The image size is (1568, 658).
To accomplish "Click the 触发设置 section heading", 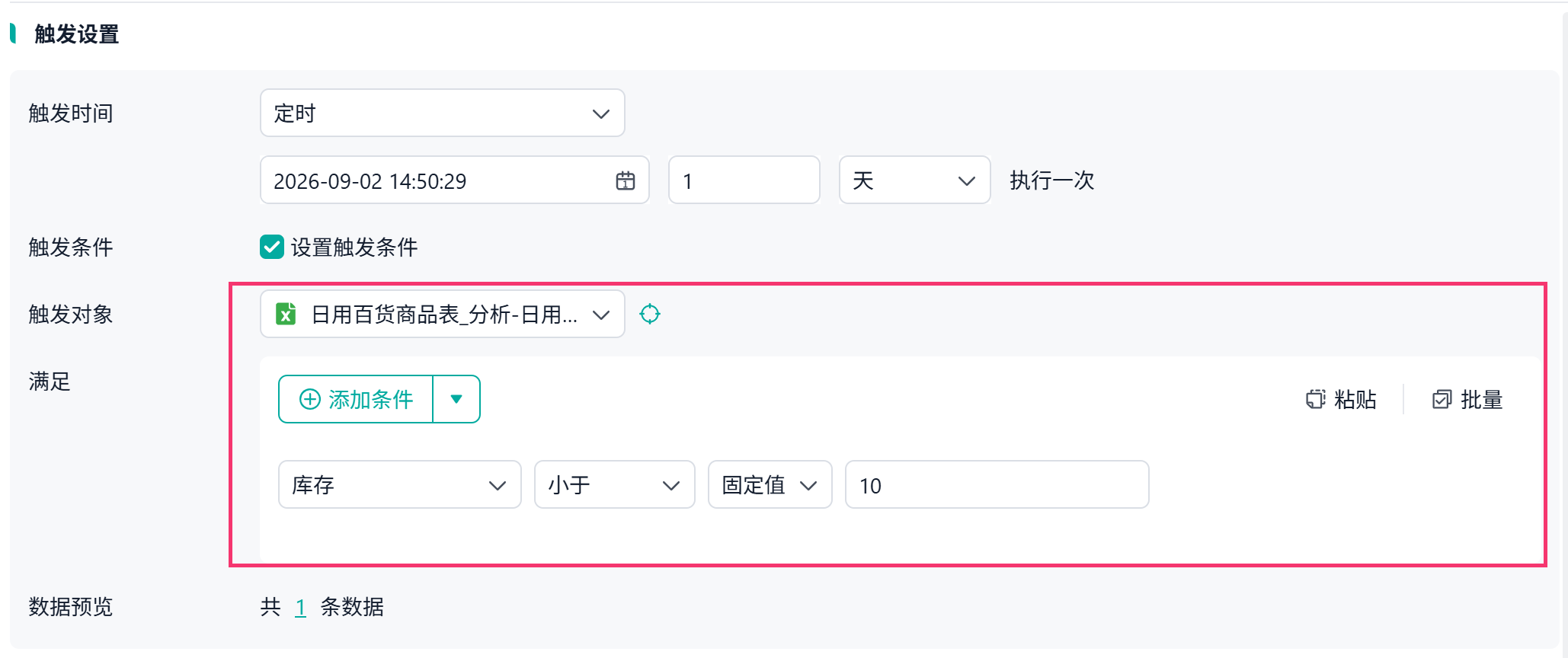I will point(76,34).
